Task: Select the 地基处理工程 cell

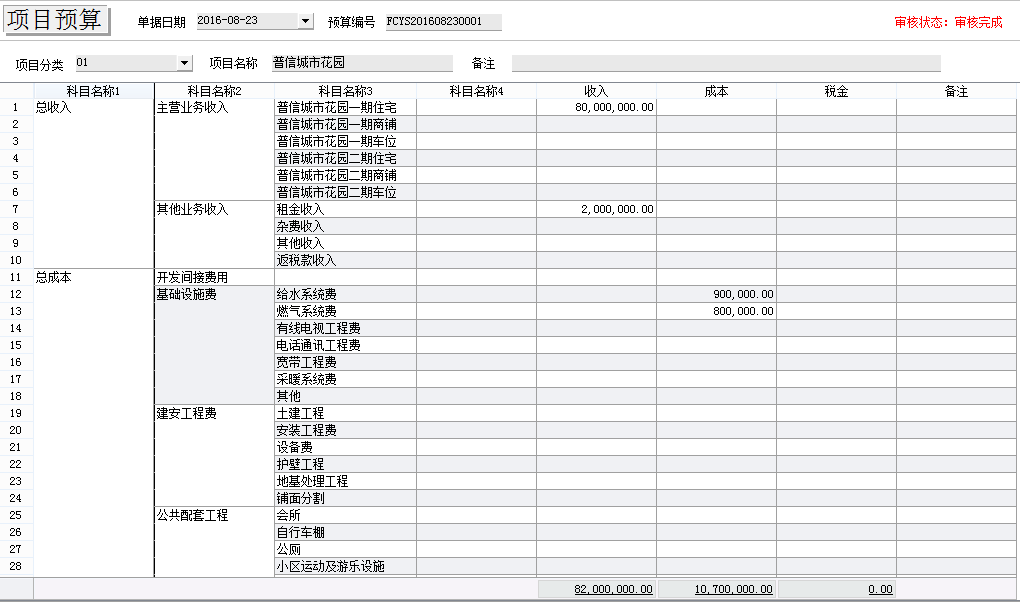Action: tap(345, 481)
